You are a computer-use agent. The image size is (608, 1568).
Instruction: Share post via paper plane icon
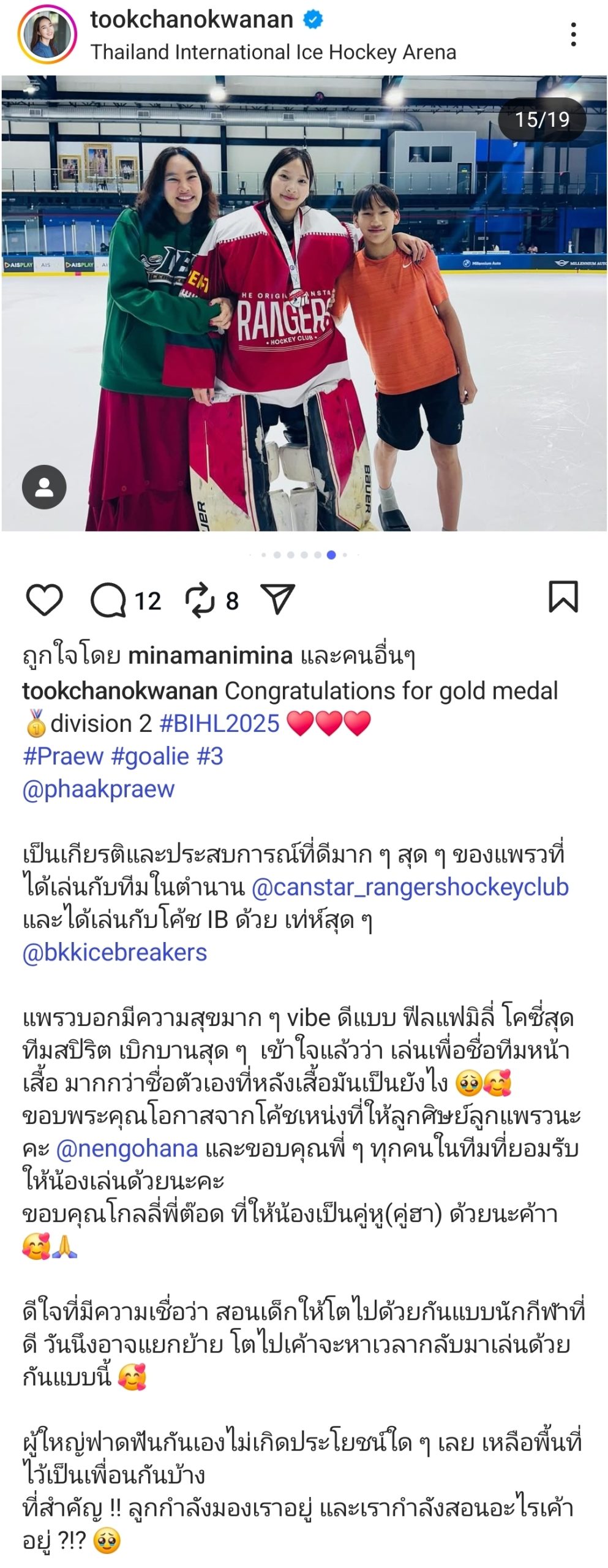[278, 599]
